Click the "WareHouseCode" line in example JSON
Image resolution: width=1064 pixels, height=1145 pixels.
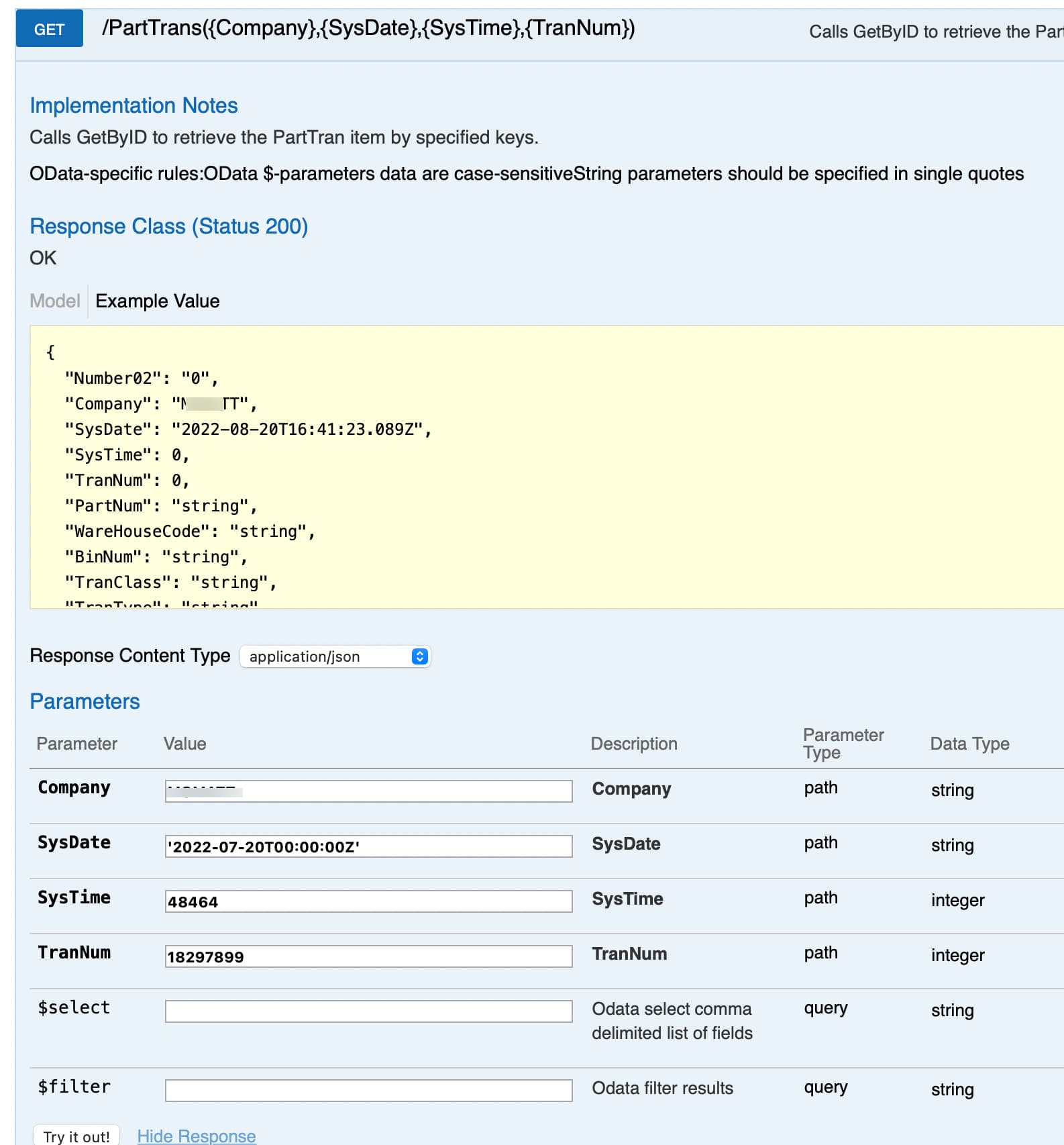click(x=190, y=532)
